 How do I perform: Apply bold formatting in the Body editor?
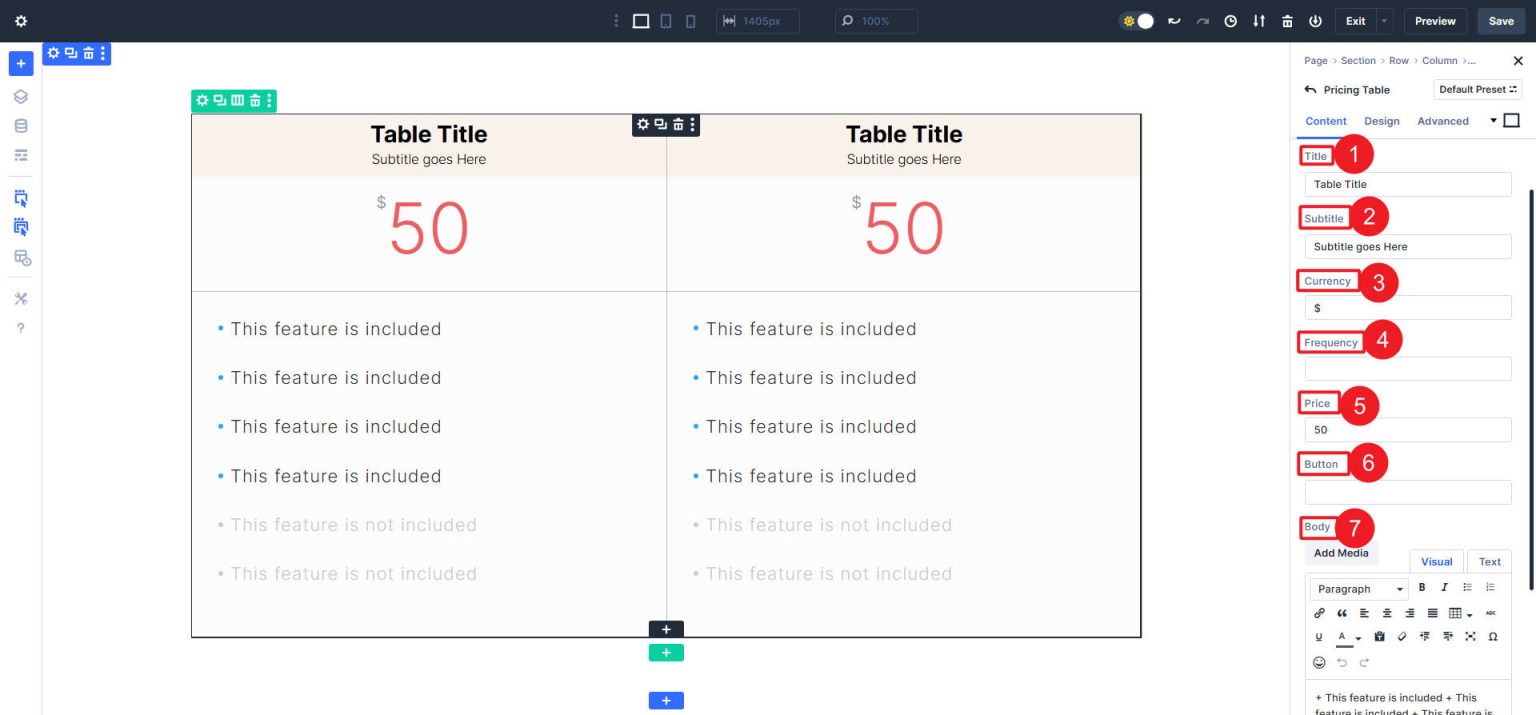pos(1422,587)
